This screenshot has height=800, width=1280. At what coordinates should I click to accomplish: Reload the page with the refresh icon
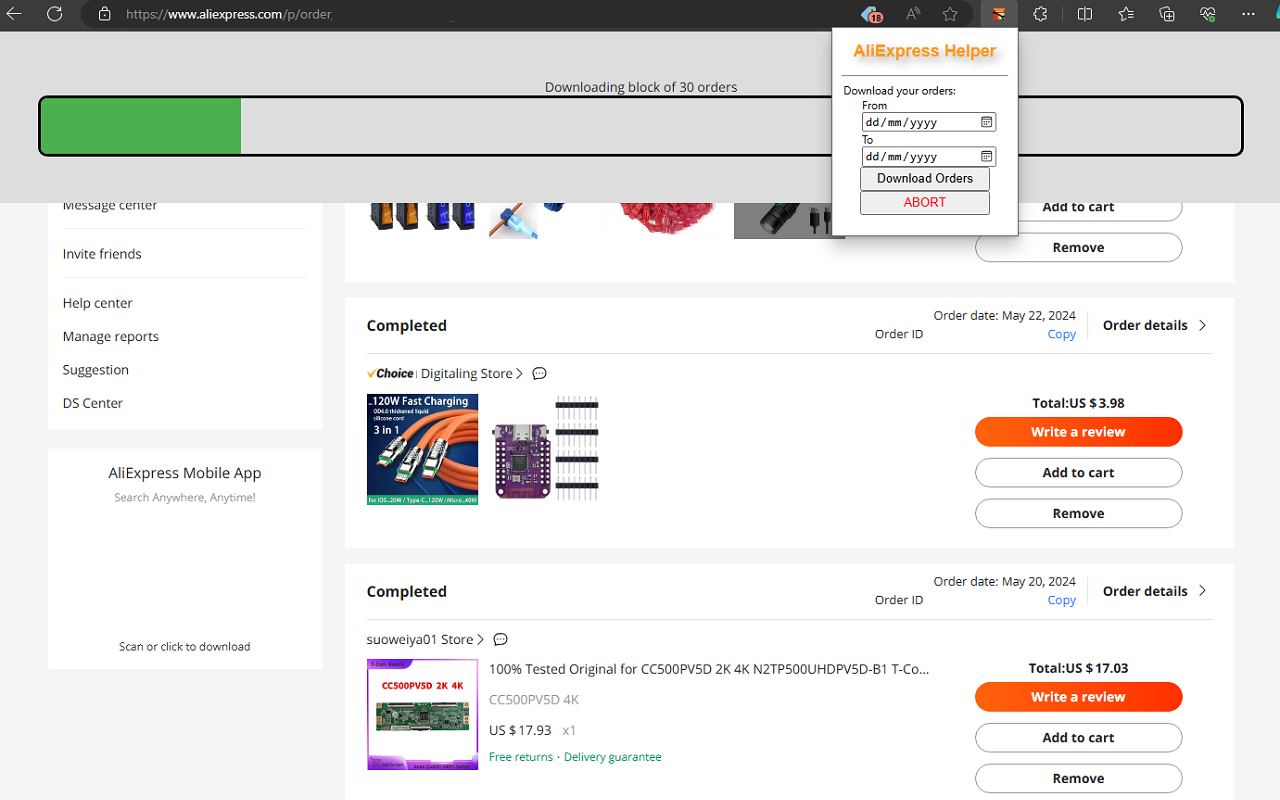55,14
